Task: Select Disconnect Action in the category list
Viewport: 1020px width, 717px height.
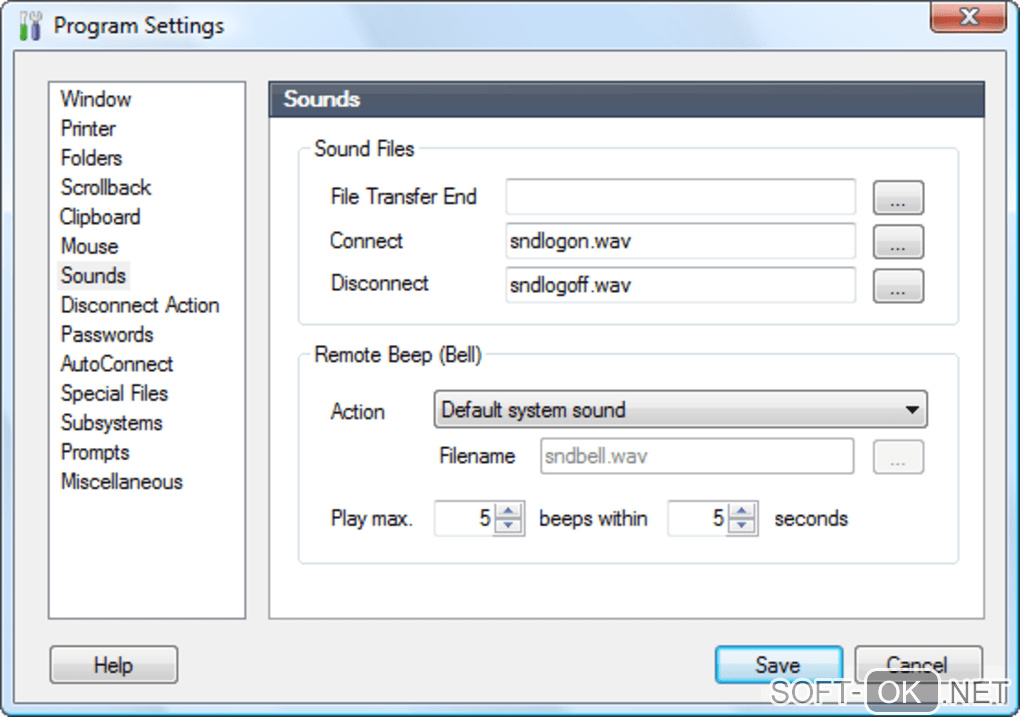Action: [140, 305]
